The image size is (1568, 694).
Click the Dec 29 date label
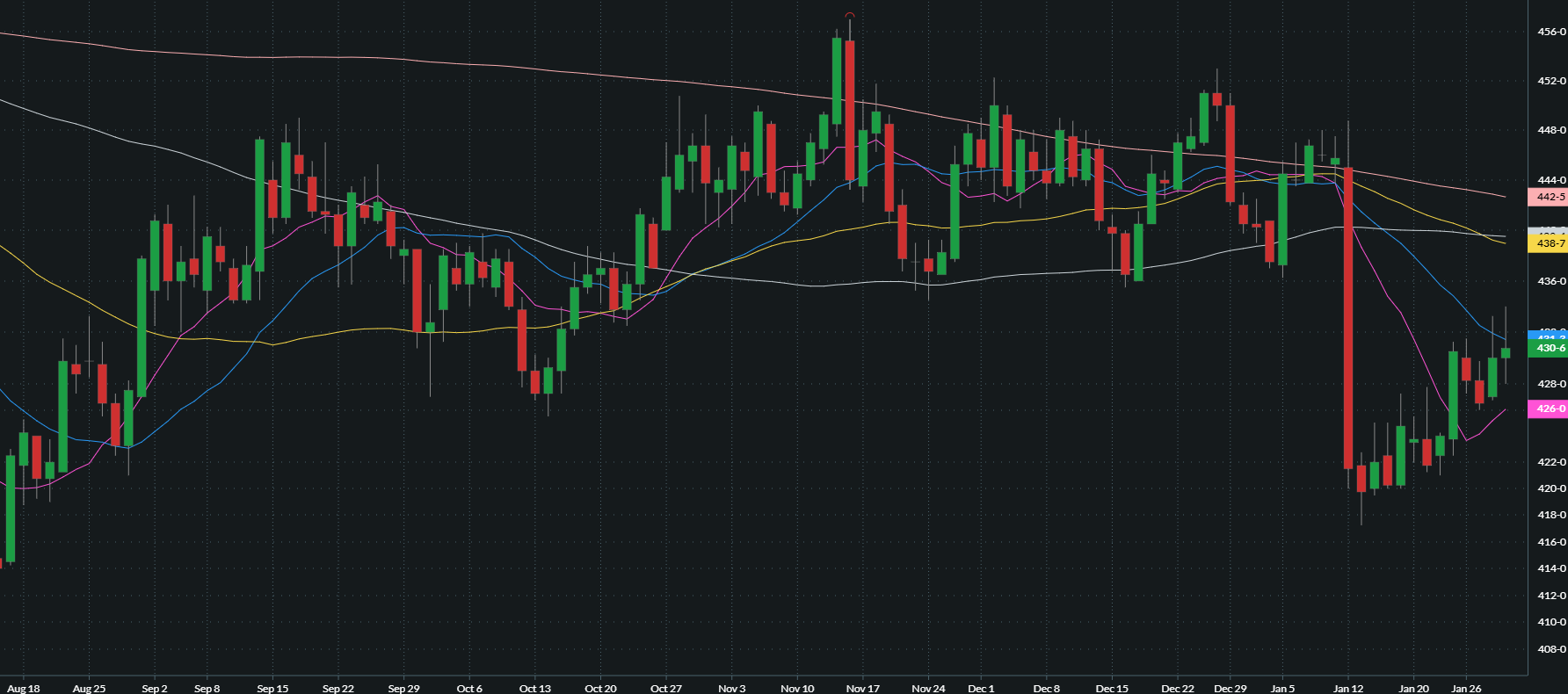click(x=1230, y=688)
